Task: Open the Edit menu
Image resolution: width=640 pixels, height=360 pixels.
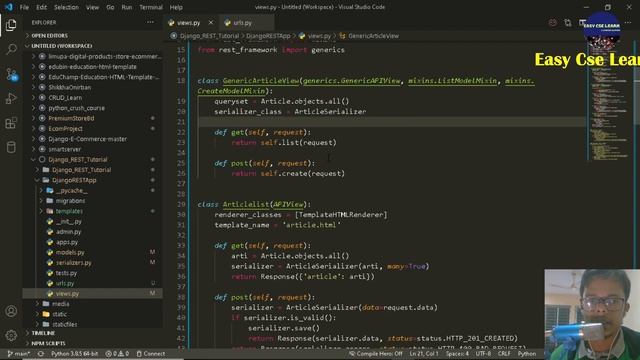Action: [41, 7]
